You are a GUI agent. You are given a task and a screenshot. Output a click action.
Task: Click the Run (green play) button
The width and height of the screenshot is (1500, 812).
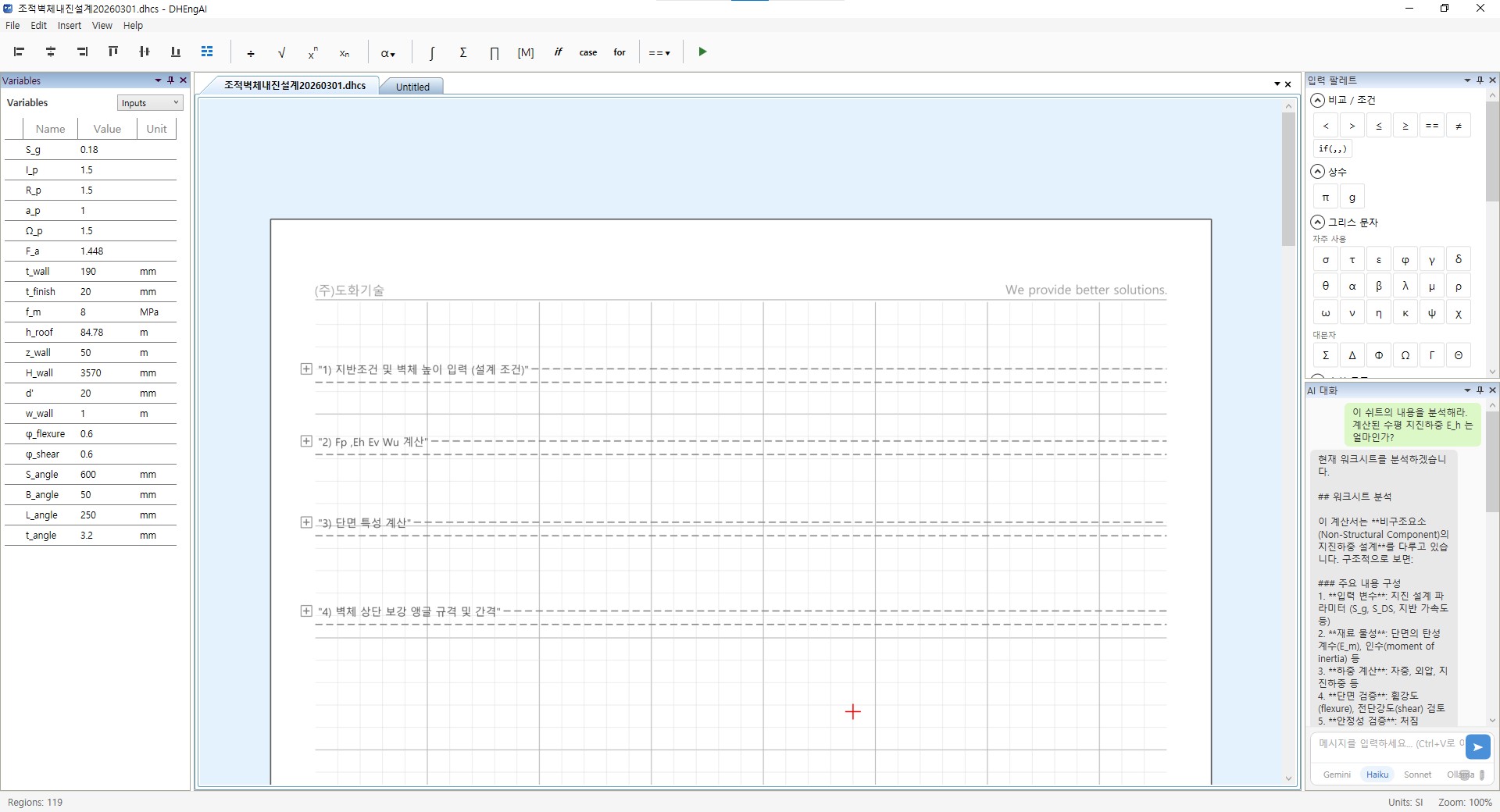[702, 52]
